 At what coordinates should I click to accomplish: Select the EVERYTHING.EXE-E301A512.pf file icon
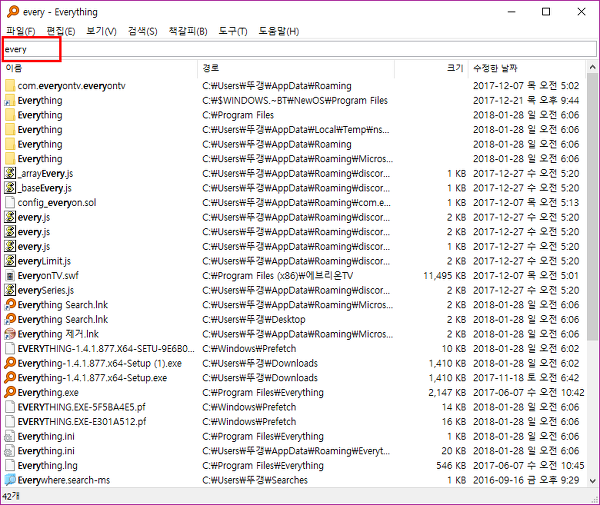pyautogui.click(x=10, y=422)
